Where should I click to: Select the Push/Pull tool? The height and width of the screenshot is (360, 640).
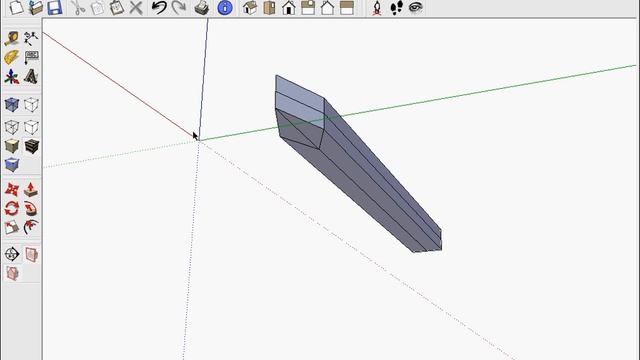pos(31,190)
